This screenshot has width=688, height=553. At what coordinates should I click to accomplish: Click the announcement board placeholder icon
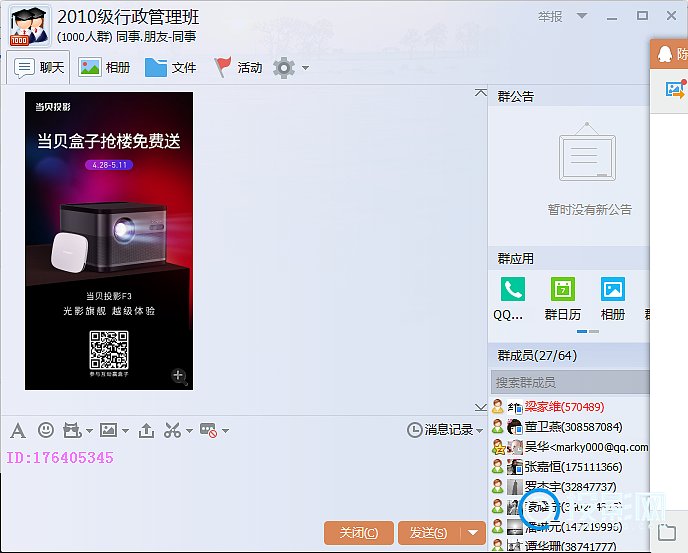tap(587, 152)
